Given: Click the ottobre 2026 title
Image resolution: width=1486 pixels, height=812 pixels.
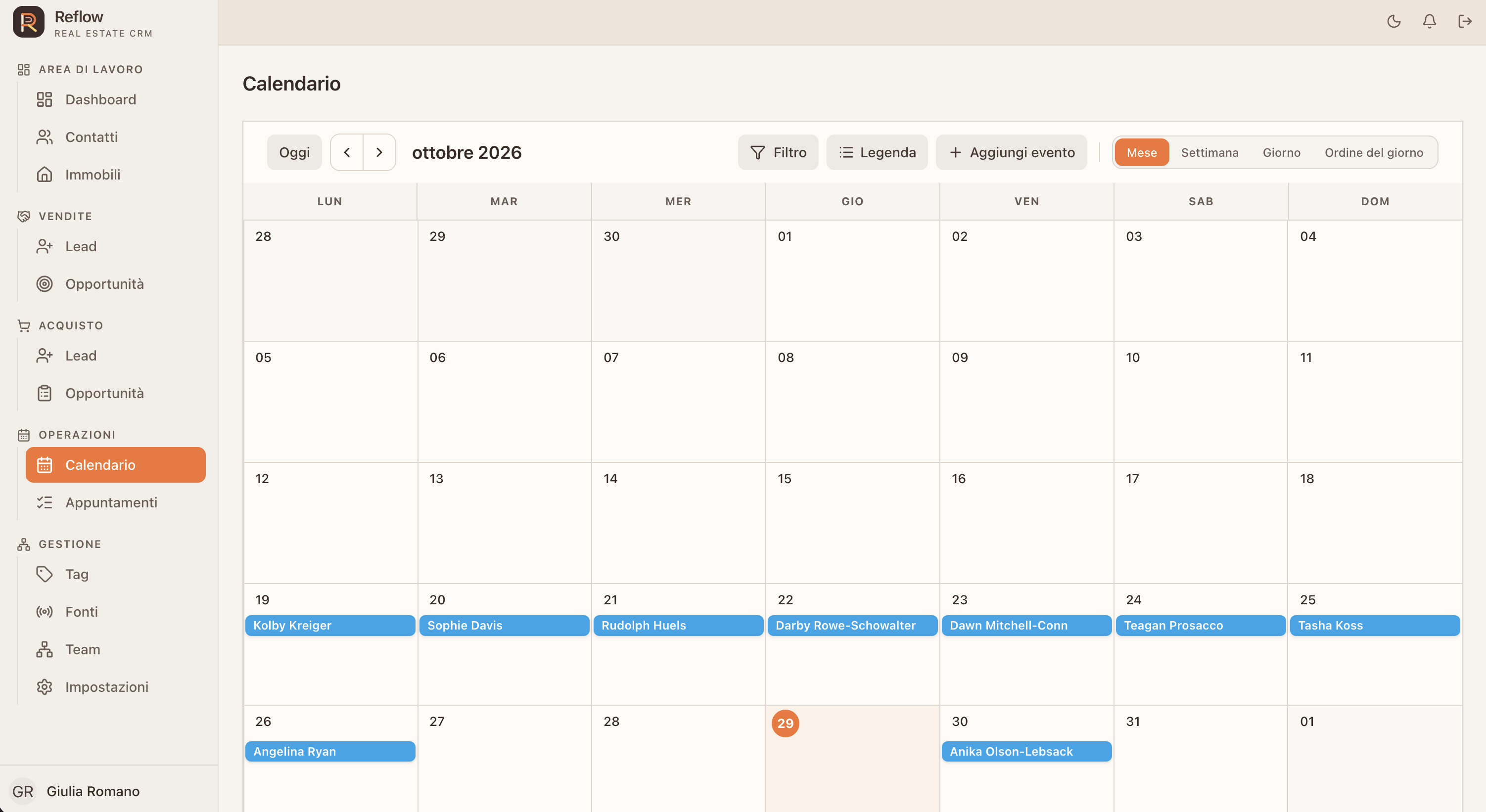Looking at the screenshot, I should (x=466, y=152).
